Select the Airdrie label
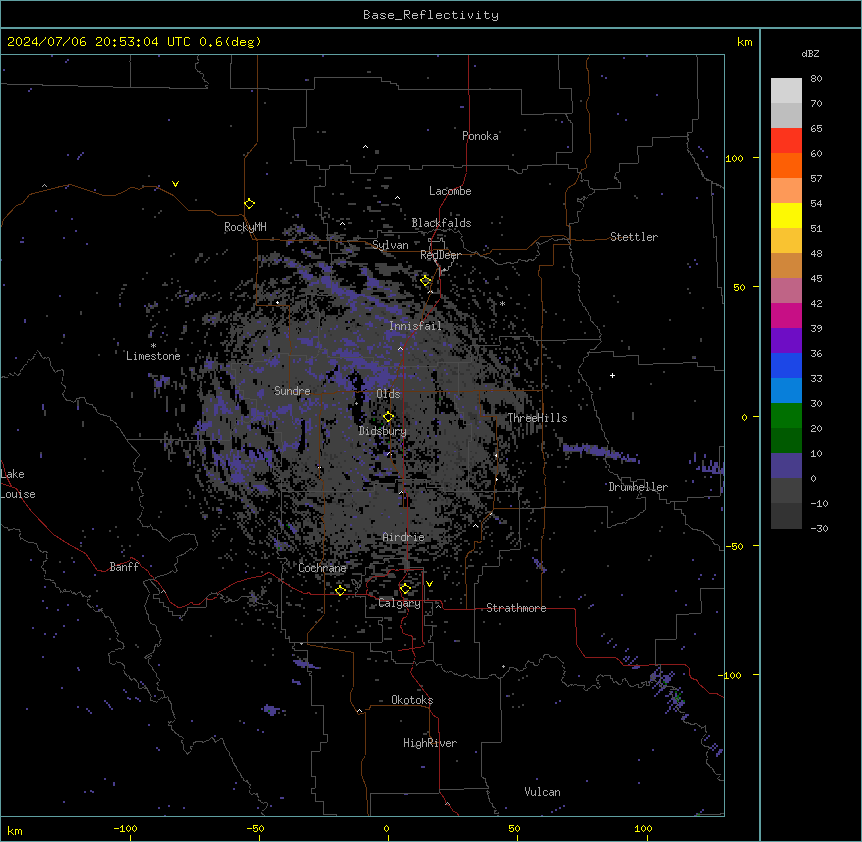This screenshot has width=862, height=842. click(x=404, y=537)
